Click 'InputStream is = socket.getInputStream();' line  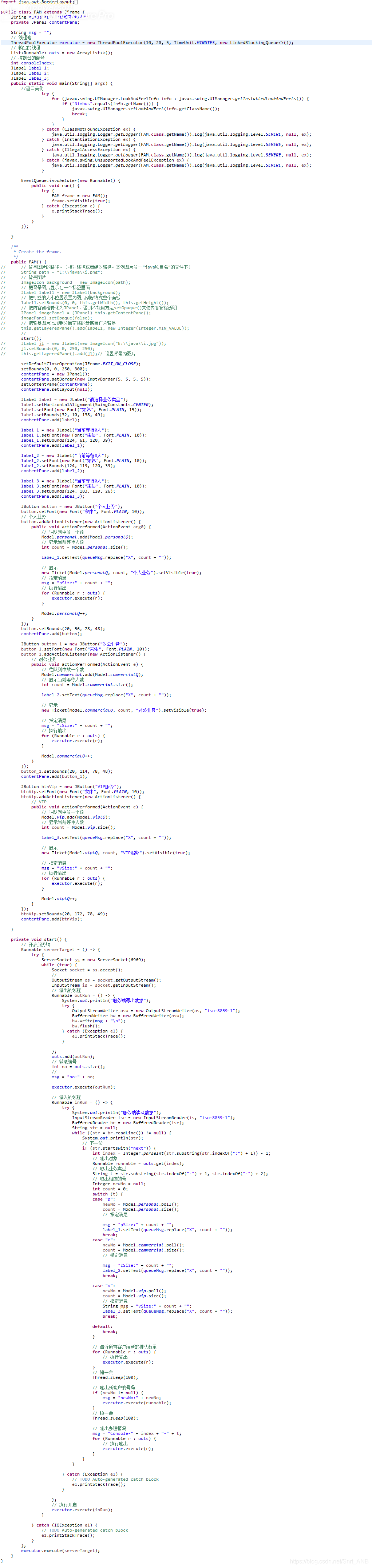[104, 986]
